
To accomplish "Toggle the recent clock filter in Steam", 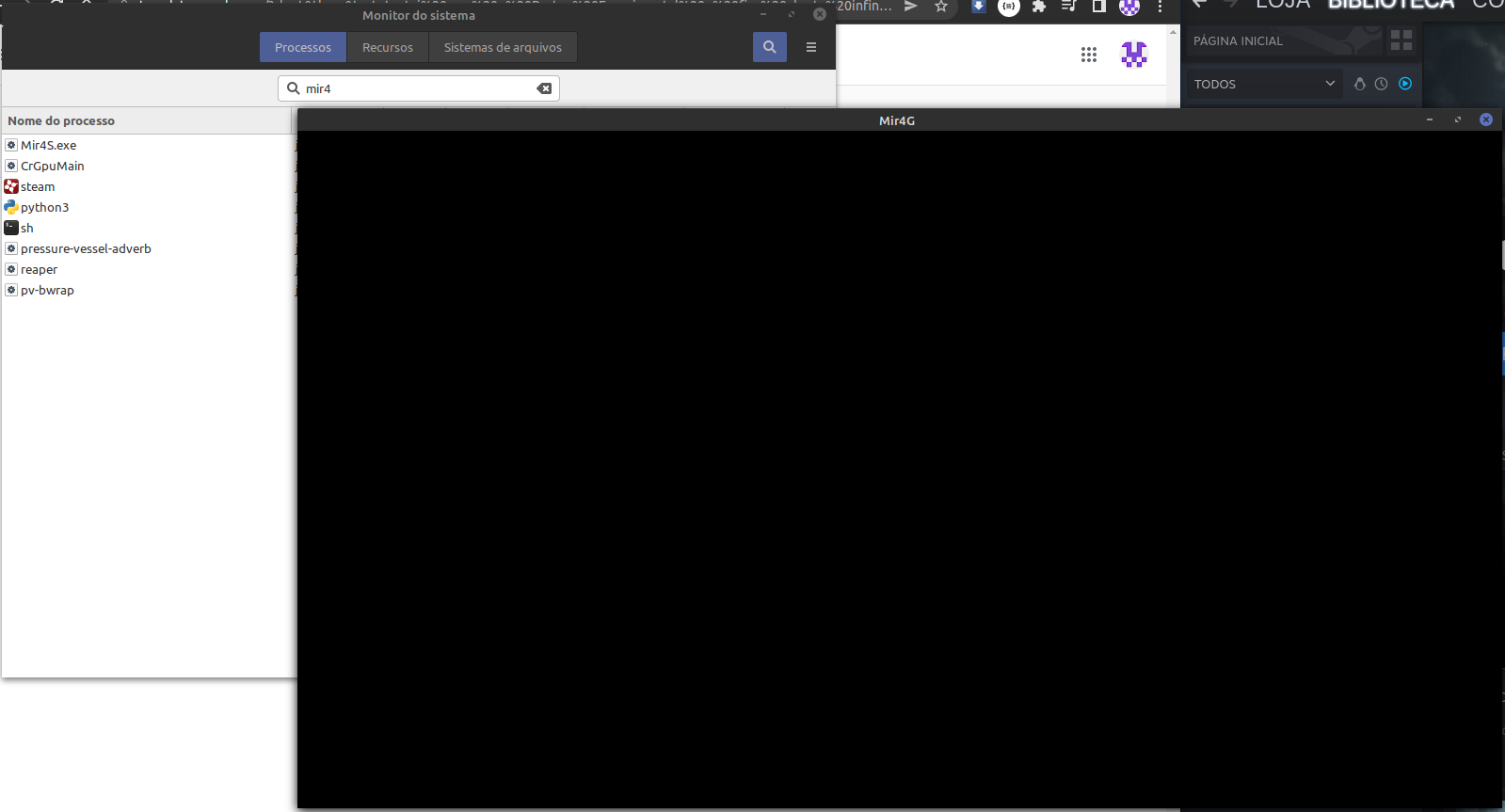I will pyautogui.click(x=1381, y=84).
